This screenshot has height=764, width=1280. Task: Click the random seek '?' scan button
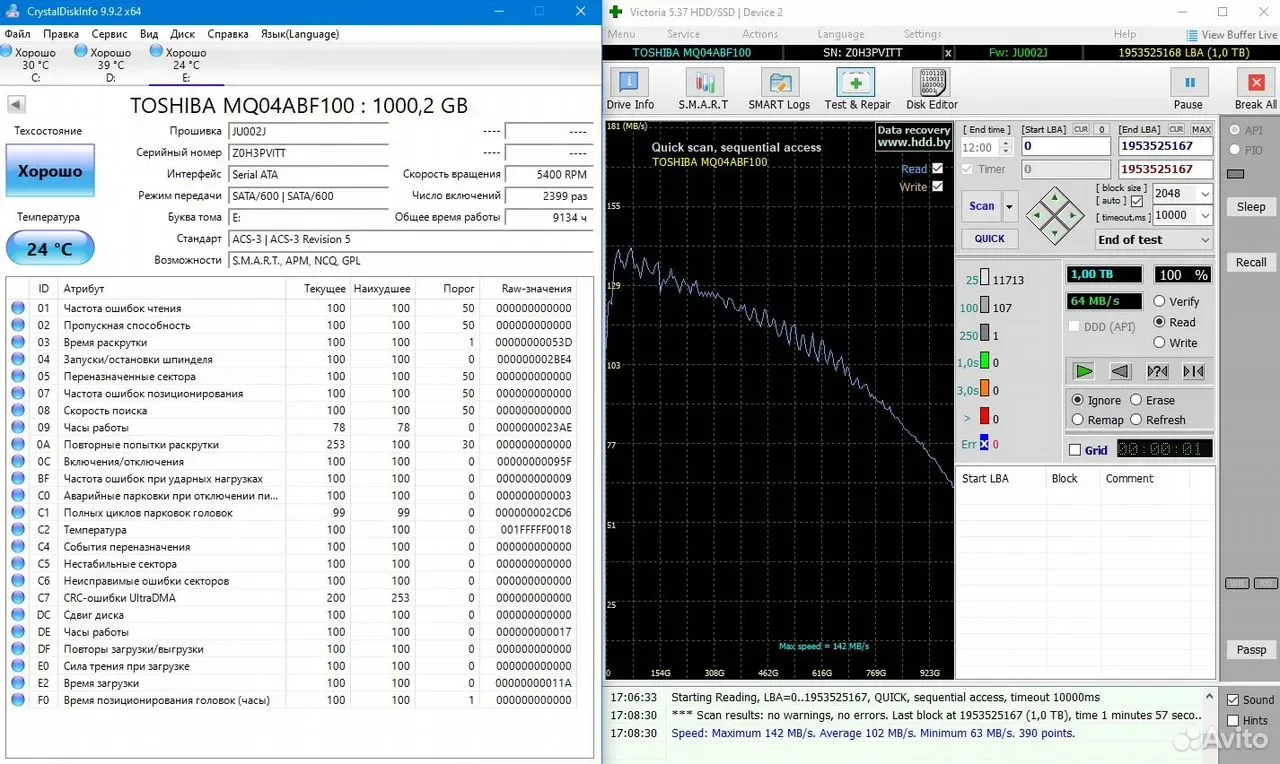[1157, 371]
